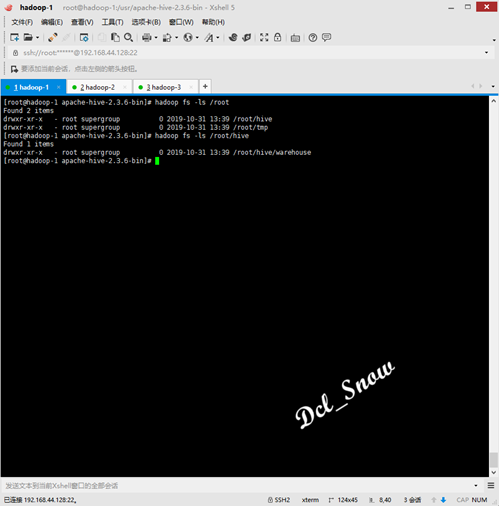Image resolution: width=499 pixels, height=506 pixels.
Task: Click the Fullscreen toggle icon
Action: coord(264,37)
